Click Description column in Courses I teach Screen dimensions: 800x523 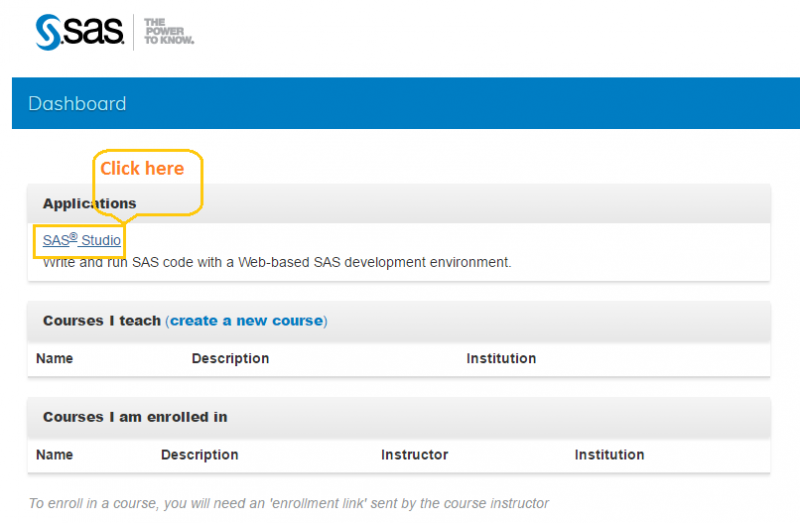click(230, 358)
